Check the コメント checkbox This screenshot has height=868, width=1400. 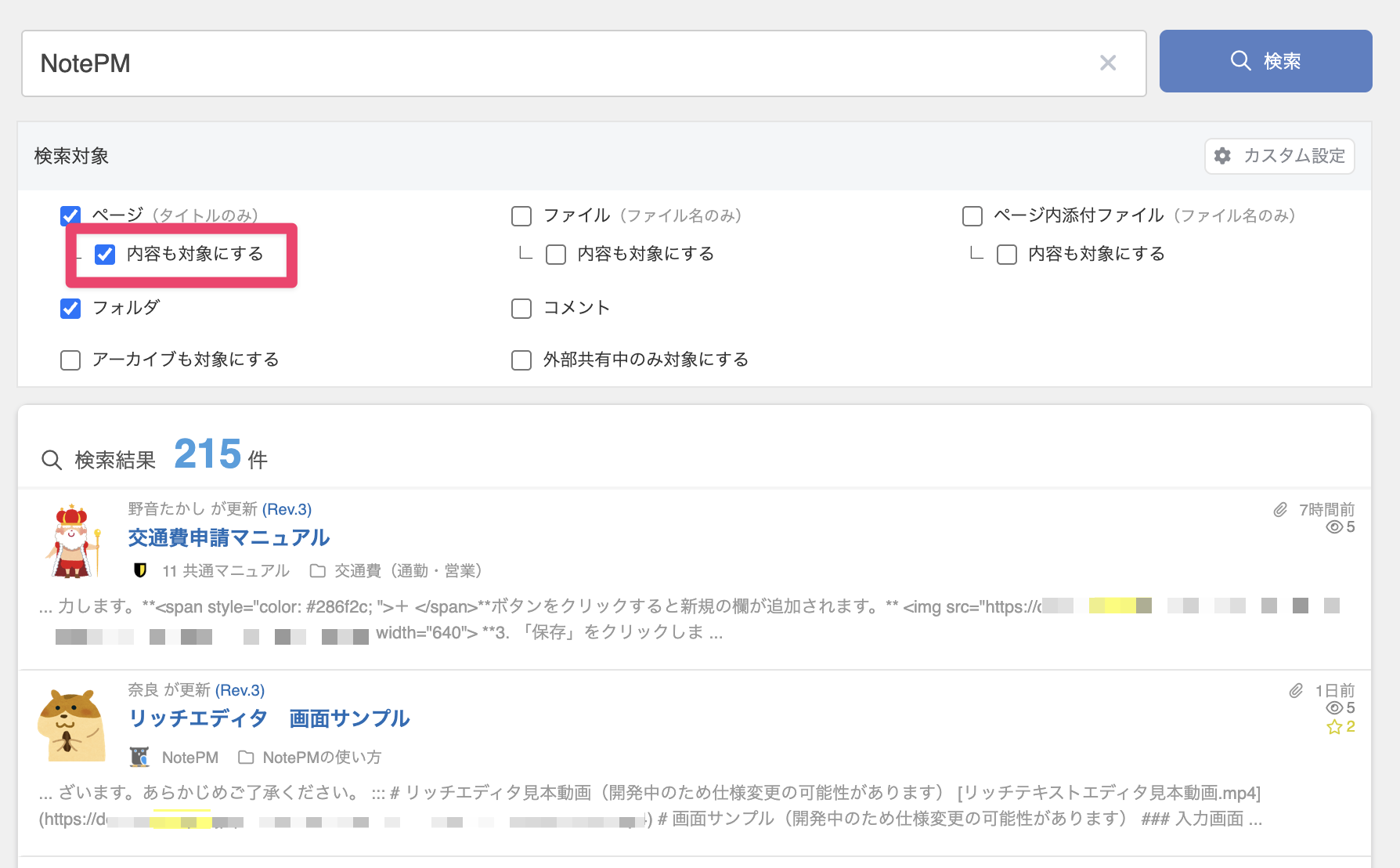click(x=521, y=308)
